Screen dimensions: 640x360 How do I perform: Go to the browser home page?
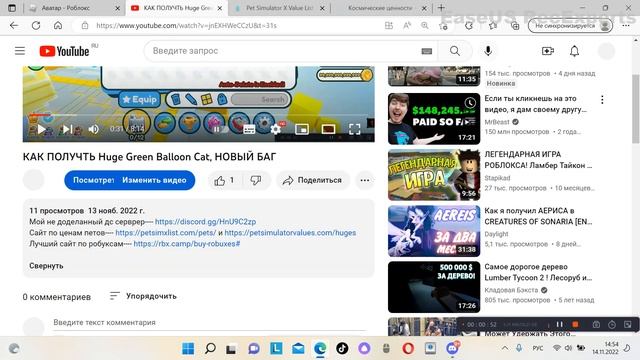click(58, 25)
